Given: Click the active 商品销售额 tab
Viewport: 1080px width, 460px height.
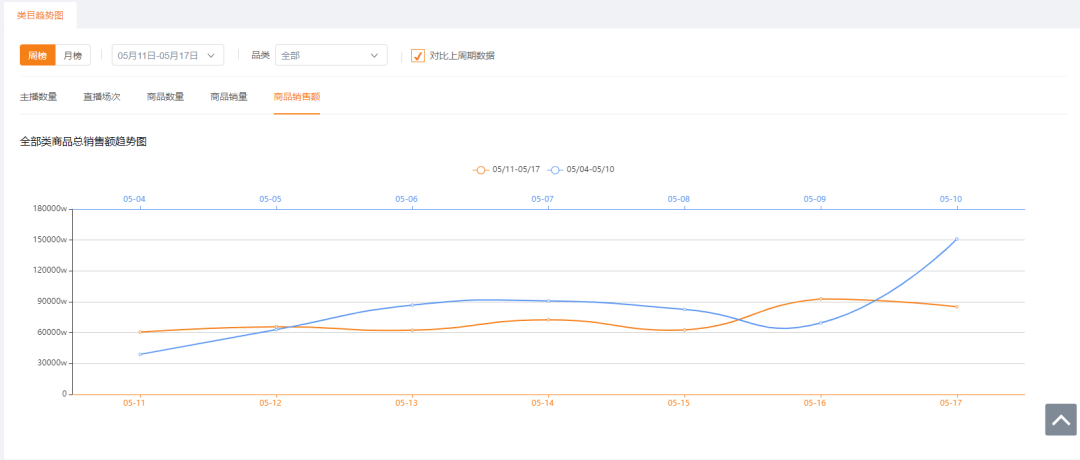Looking at the screenshot, I should [296, 97].
